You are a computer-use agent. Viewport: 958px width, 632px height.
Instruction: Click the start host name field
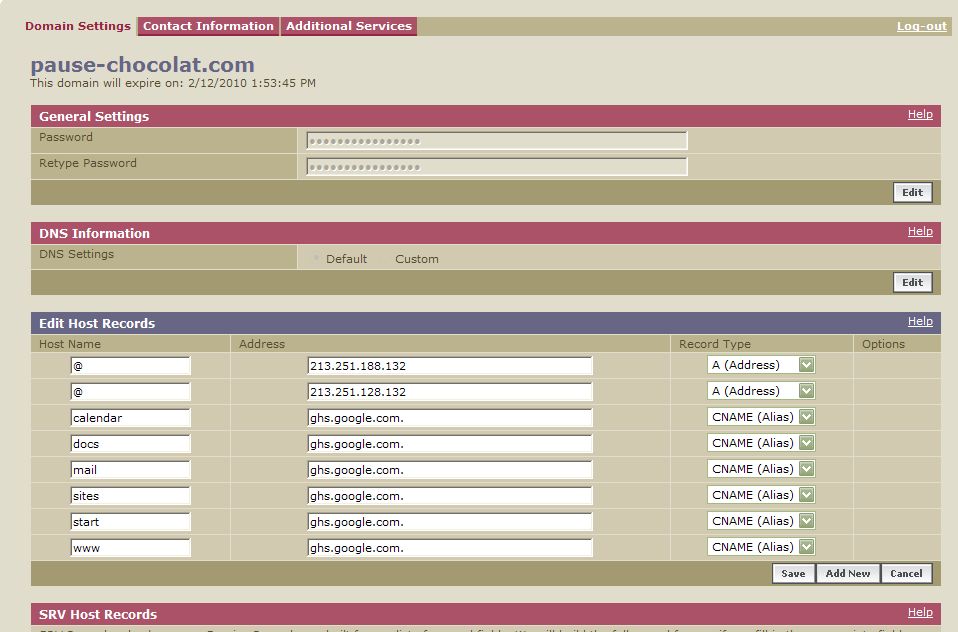[131, 522]
